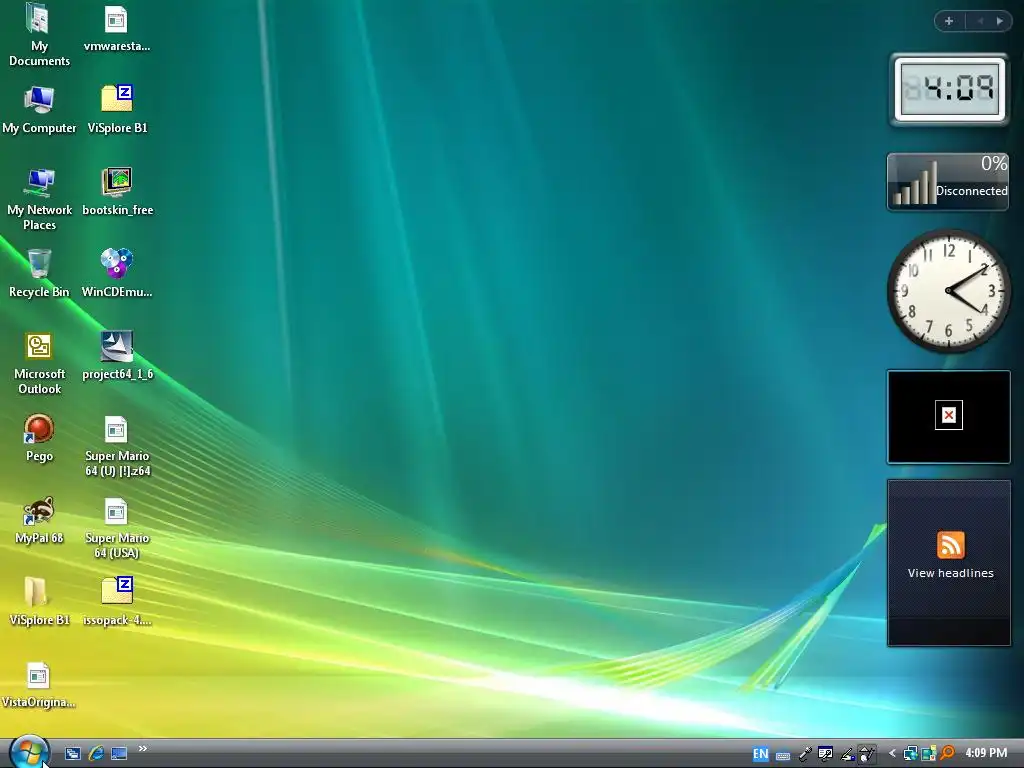
Task: Go to next sidebar gadget page
Action: coord(1000,21)
